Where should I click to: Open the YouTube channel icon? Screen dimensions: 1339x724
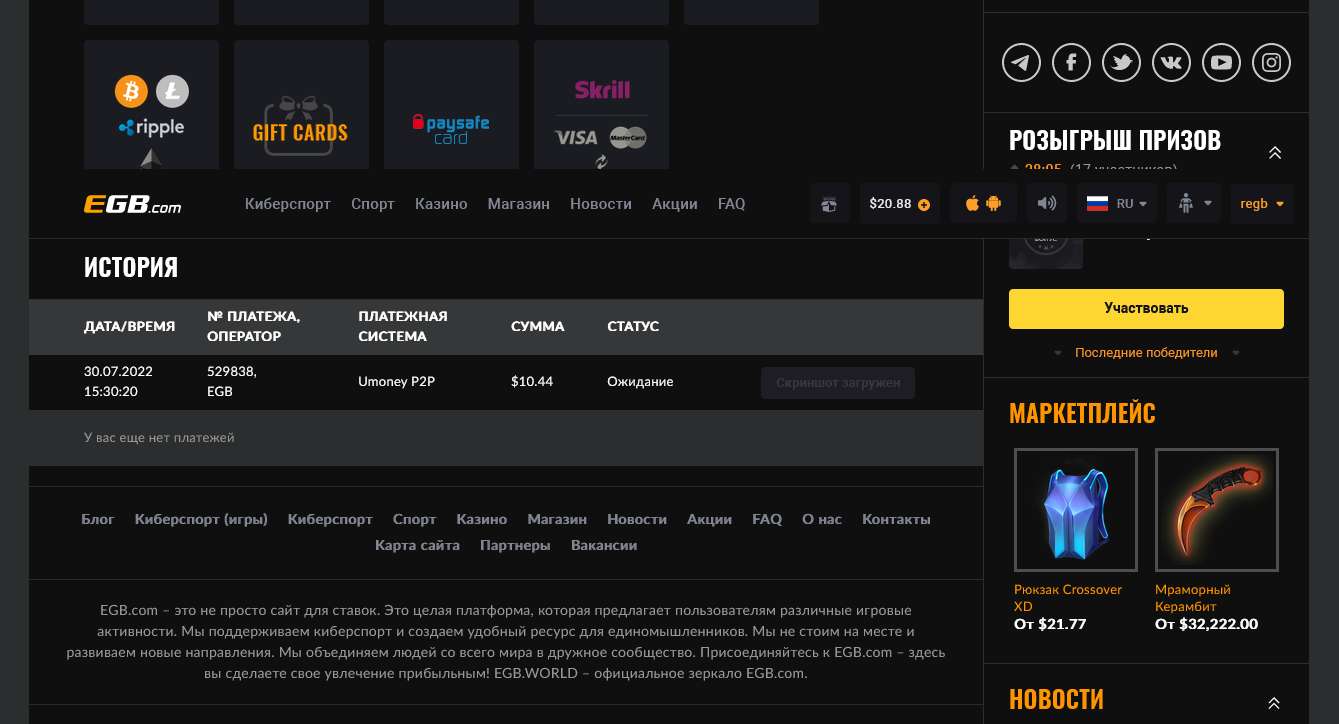[1221, 63]
